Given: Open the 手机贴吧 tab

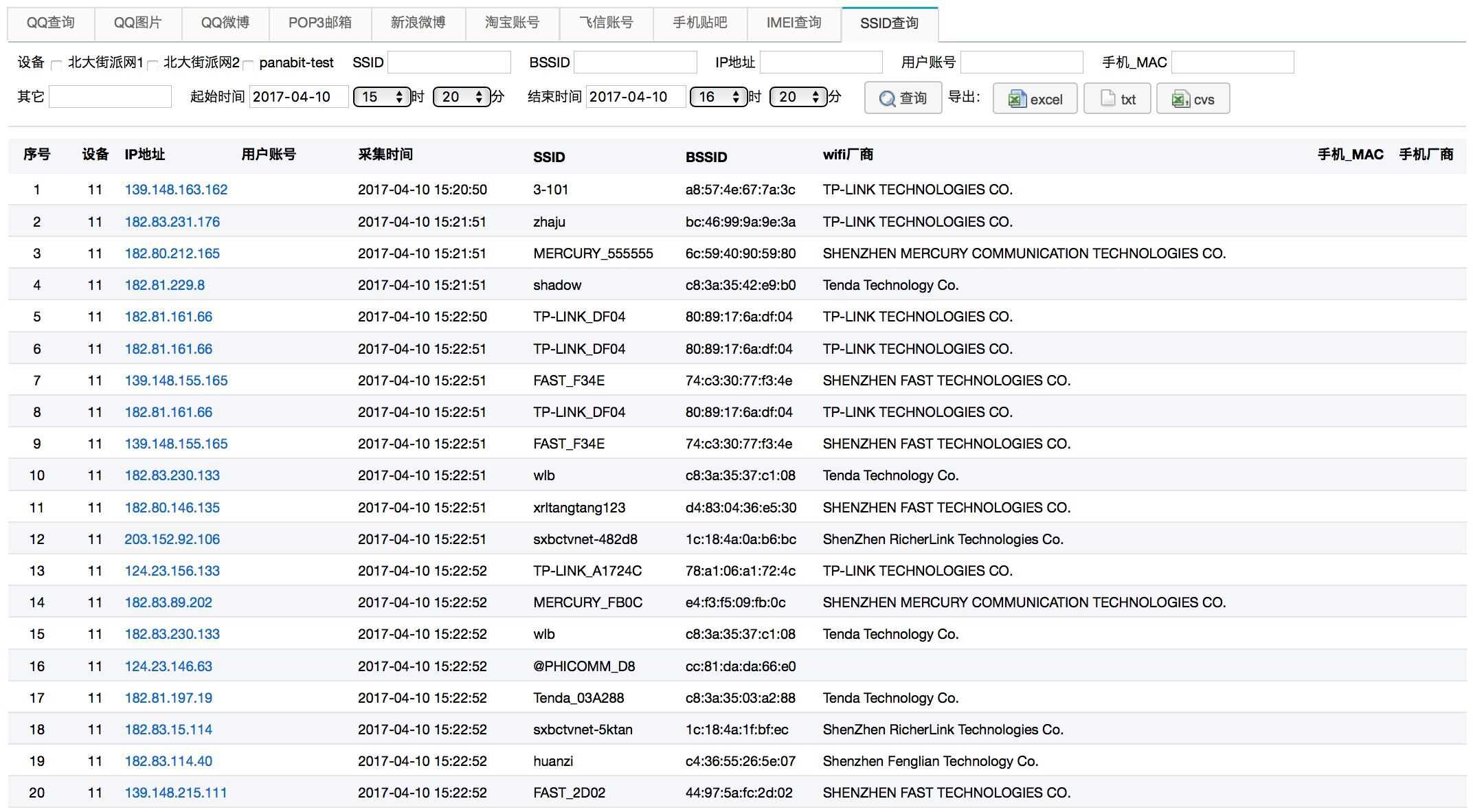Looking at the screenshot, I should 700,23.
